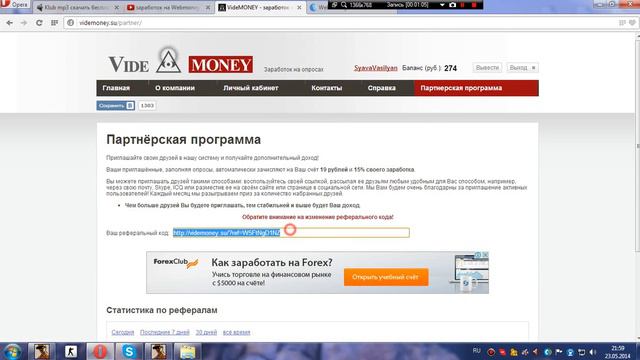
Task: Show '30 дней' referral statistics
Action: click(x=206, y=332)
